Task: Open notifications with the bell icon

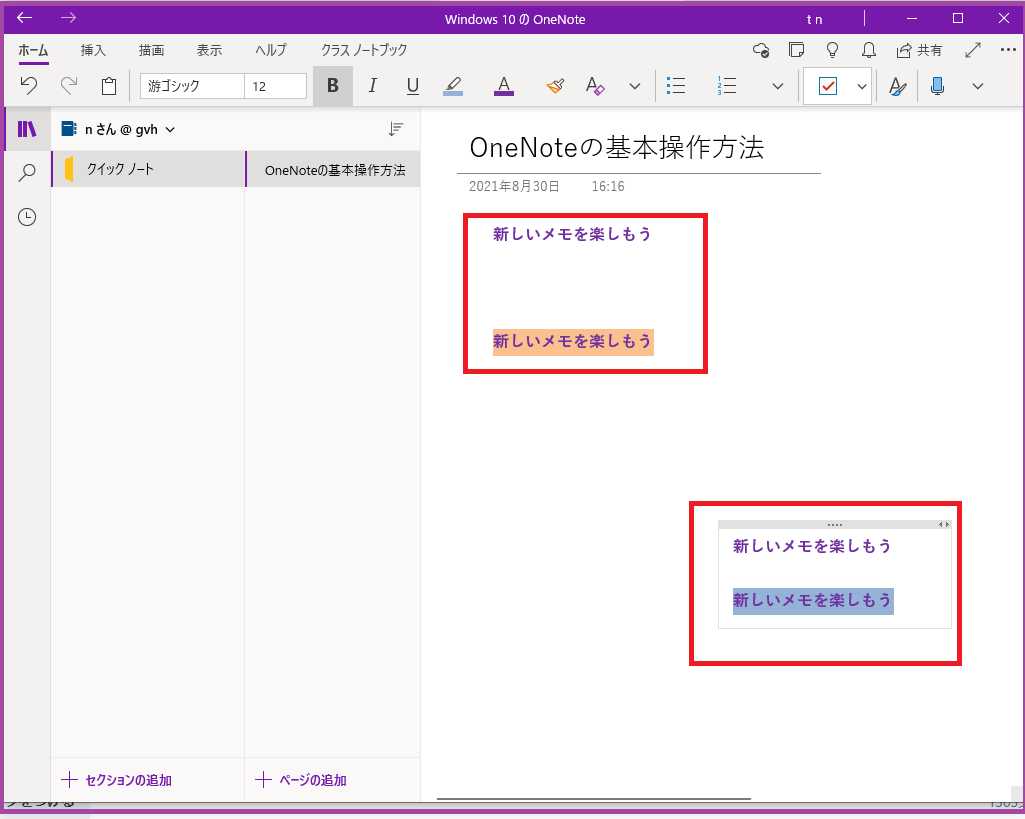Action: tap(867, 50)
